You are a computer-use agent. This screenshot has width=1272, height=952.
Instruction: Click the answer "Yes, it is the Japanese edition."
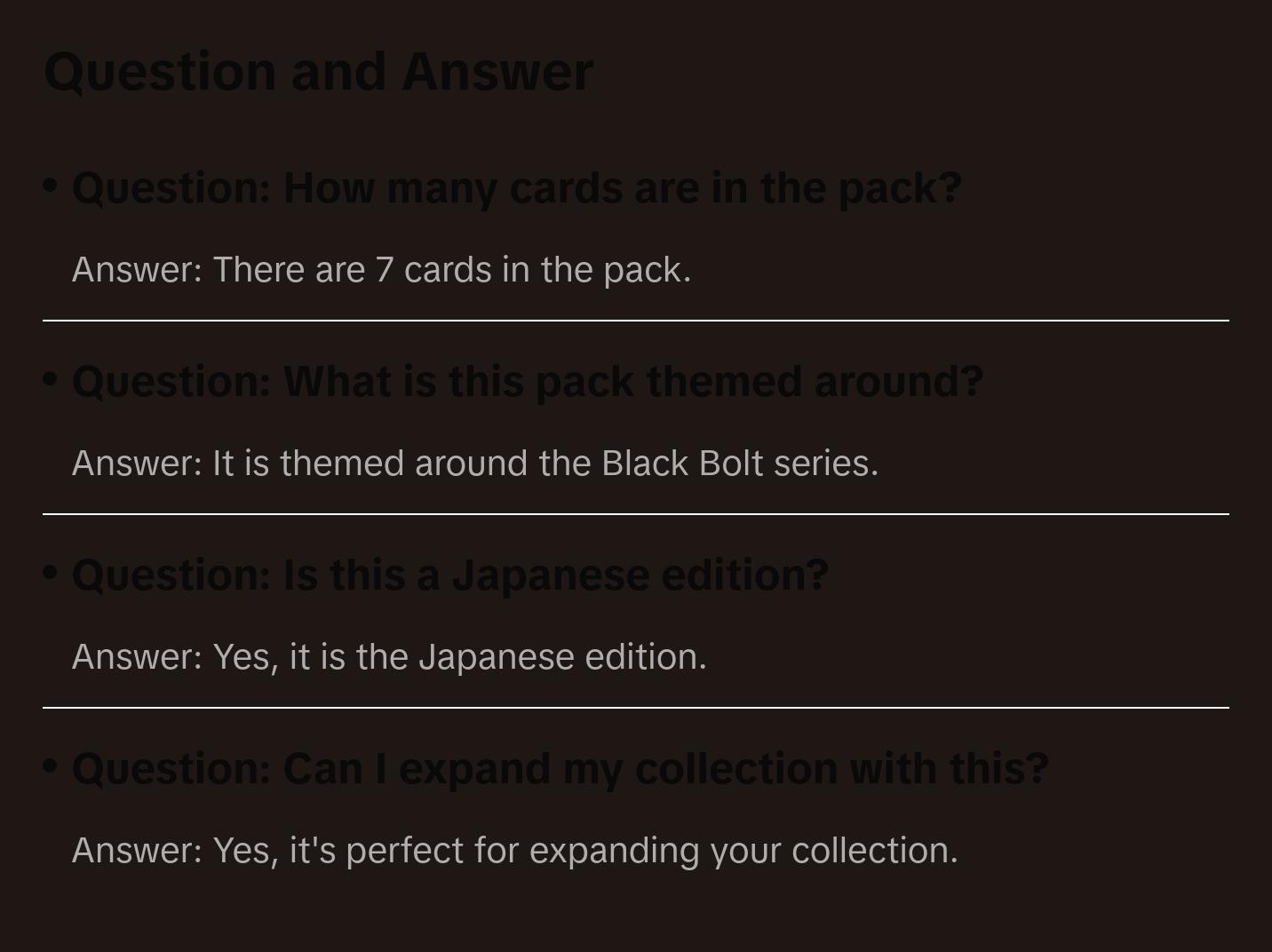[x=389, y=657]
